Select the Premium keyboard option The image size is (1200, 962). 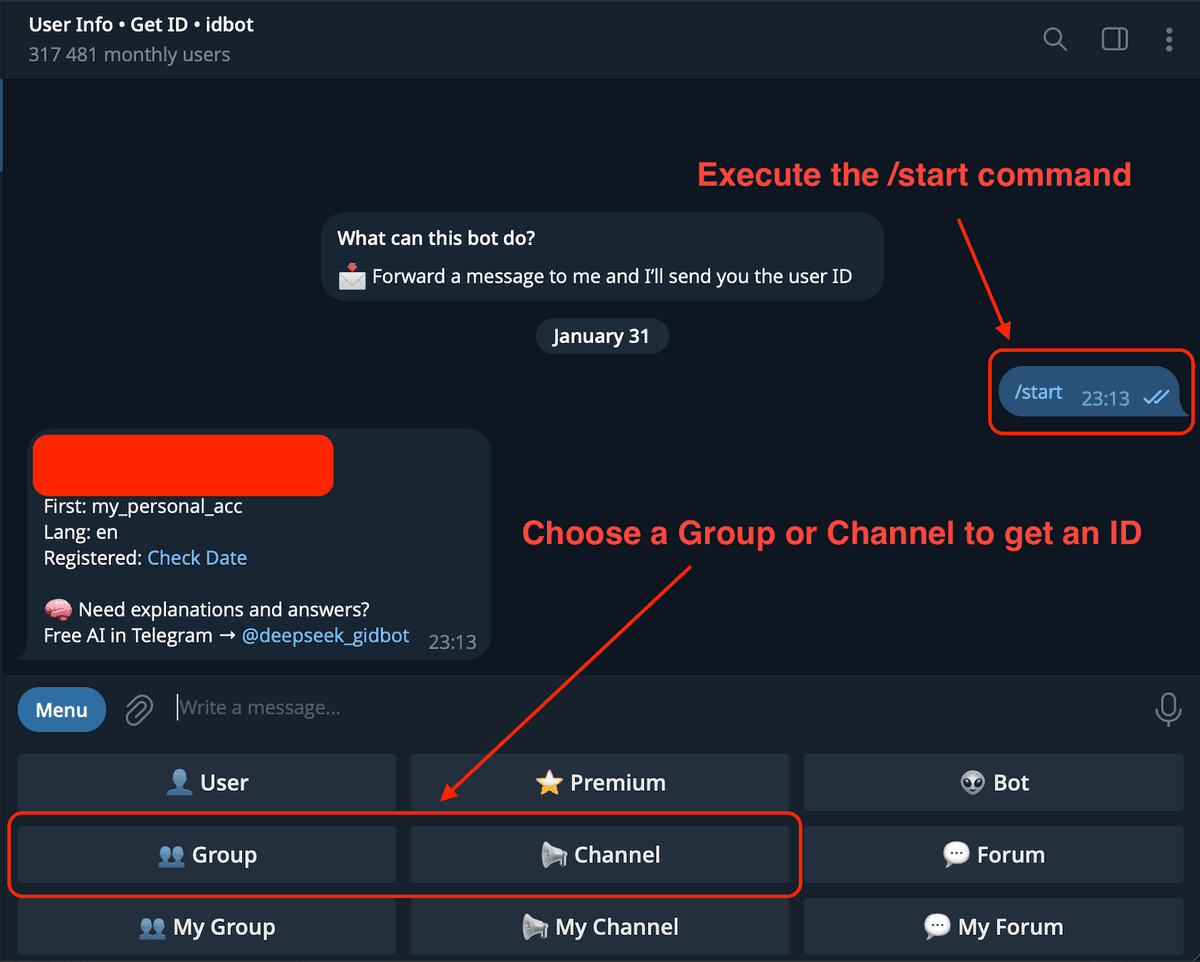click(600, 782)
